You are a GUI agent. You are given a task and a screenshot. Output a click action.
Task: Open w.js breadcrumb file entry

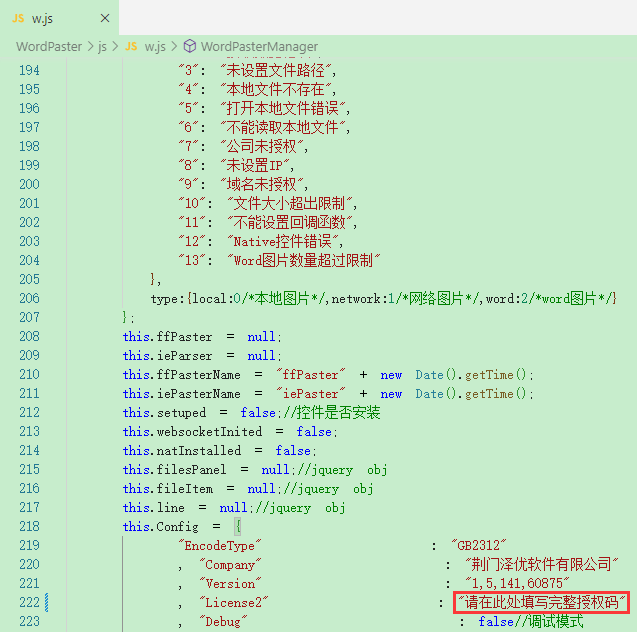155,47
